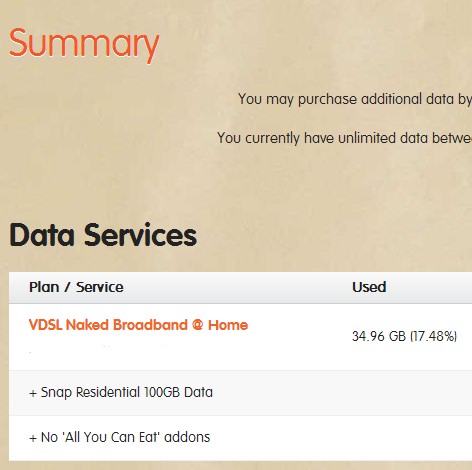The image size is (472, 470).
Task: Click the Plan / Service column header
Action: [x=76, y=287]
